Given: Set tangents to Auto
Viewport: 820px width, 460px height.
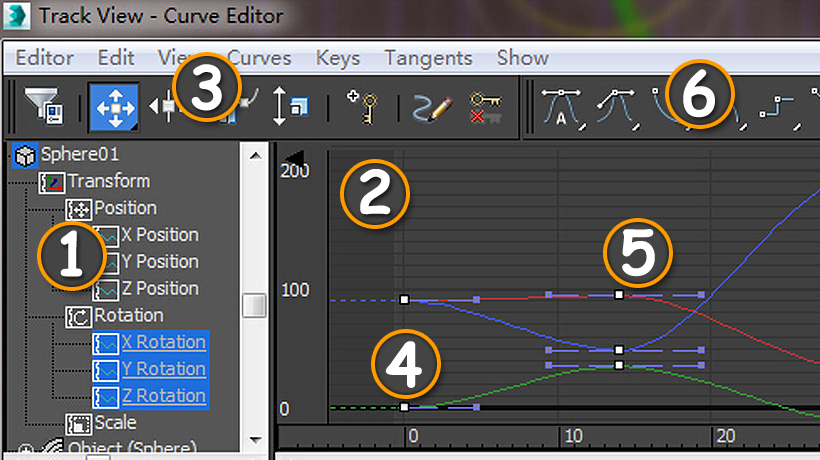Looking at the screenshot, I should (564, 109).
